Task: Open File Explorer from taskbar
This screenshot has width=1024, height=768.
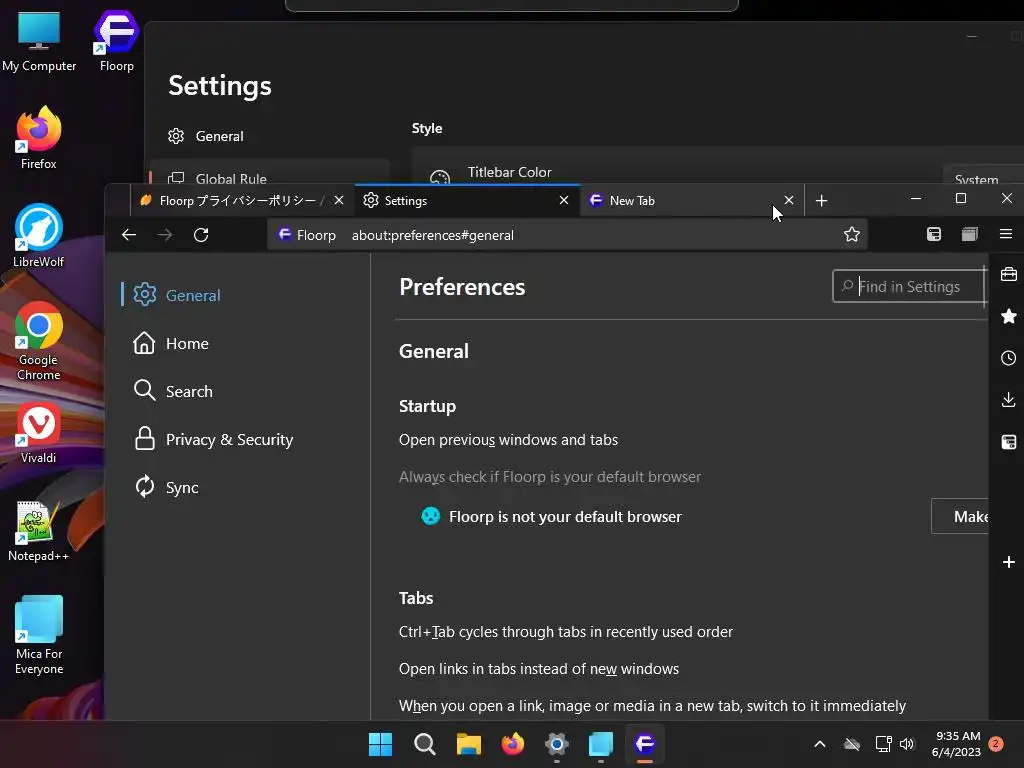Action: tap(469, 744)
